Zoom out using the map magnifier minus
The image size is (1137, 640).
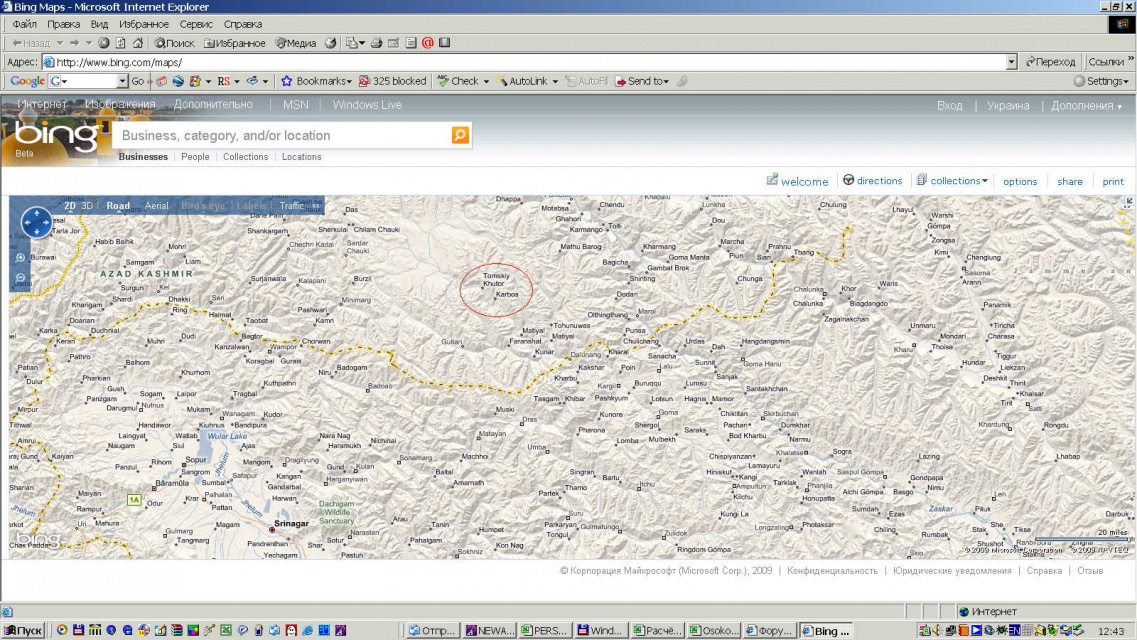(21, 277)
